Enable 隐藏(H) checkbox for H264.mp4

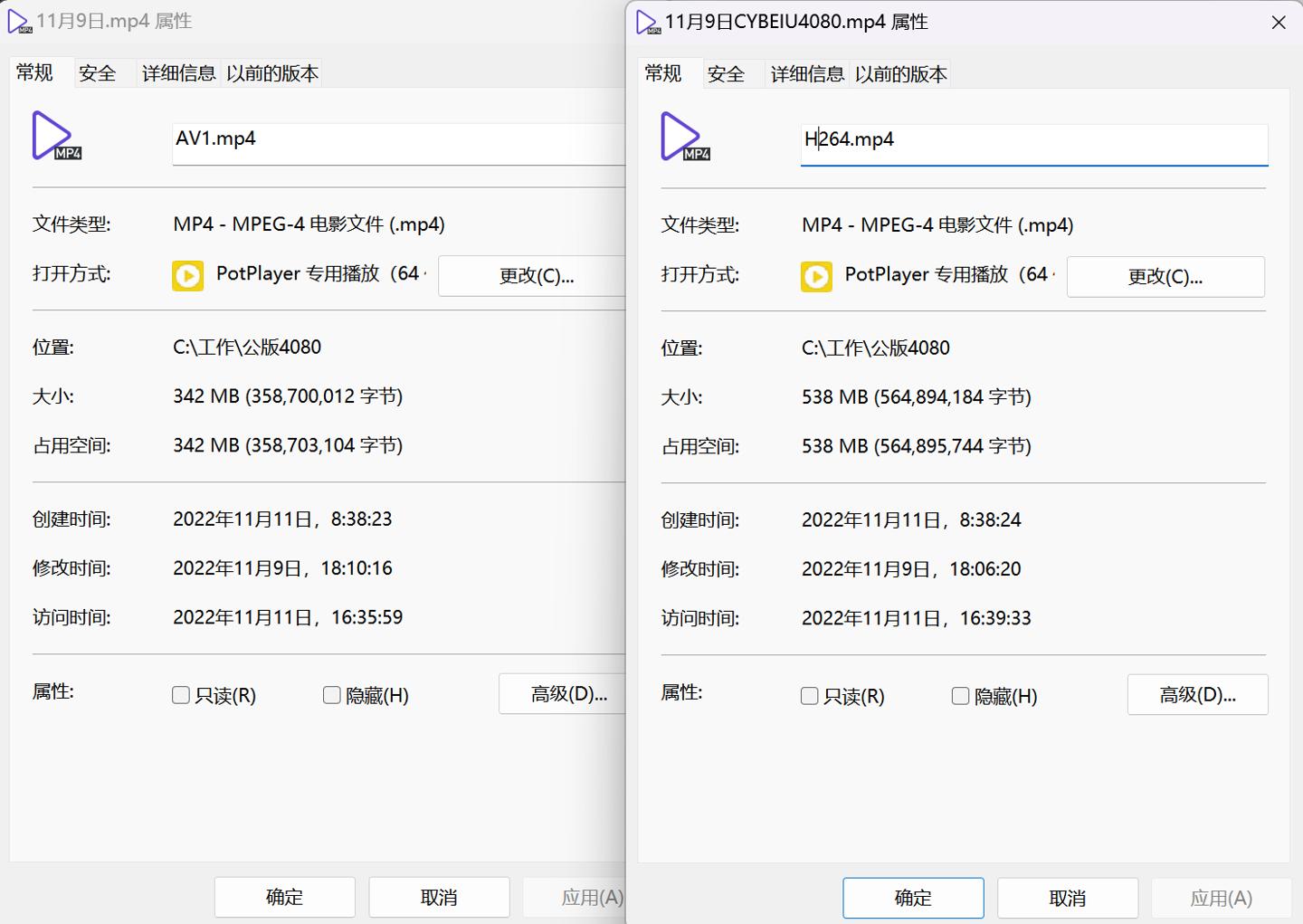[x=960, y=696]
